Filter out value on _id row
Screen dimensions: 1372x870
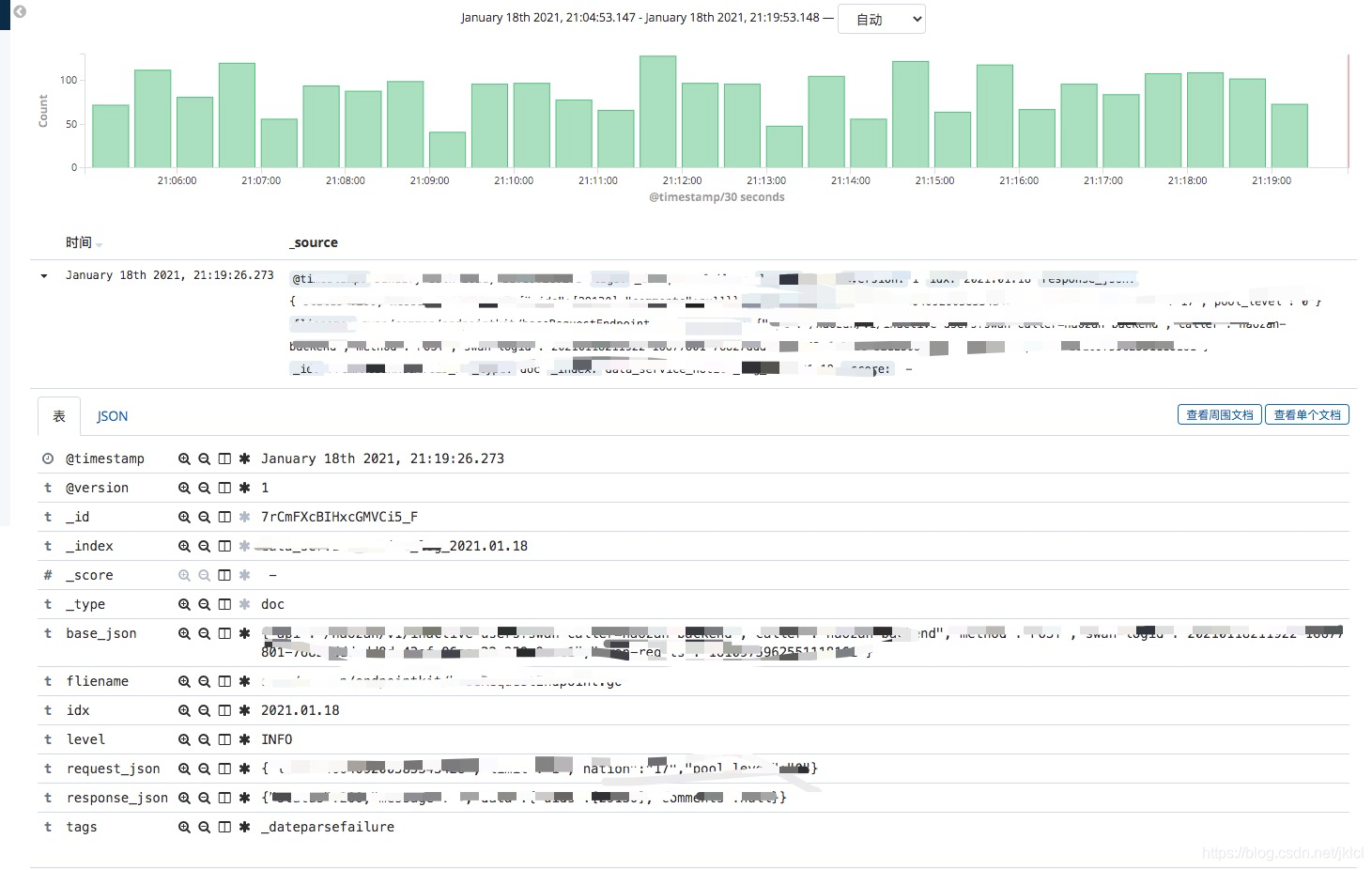click(x=204, y=518)
